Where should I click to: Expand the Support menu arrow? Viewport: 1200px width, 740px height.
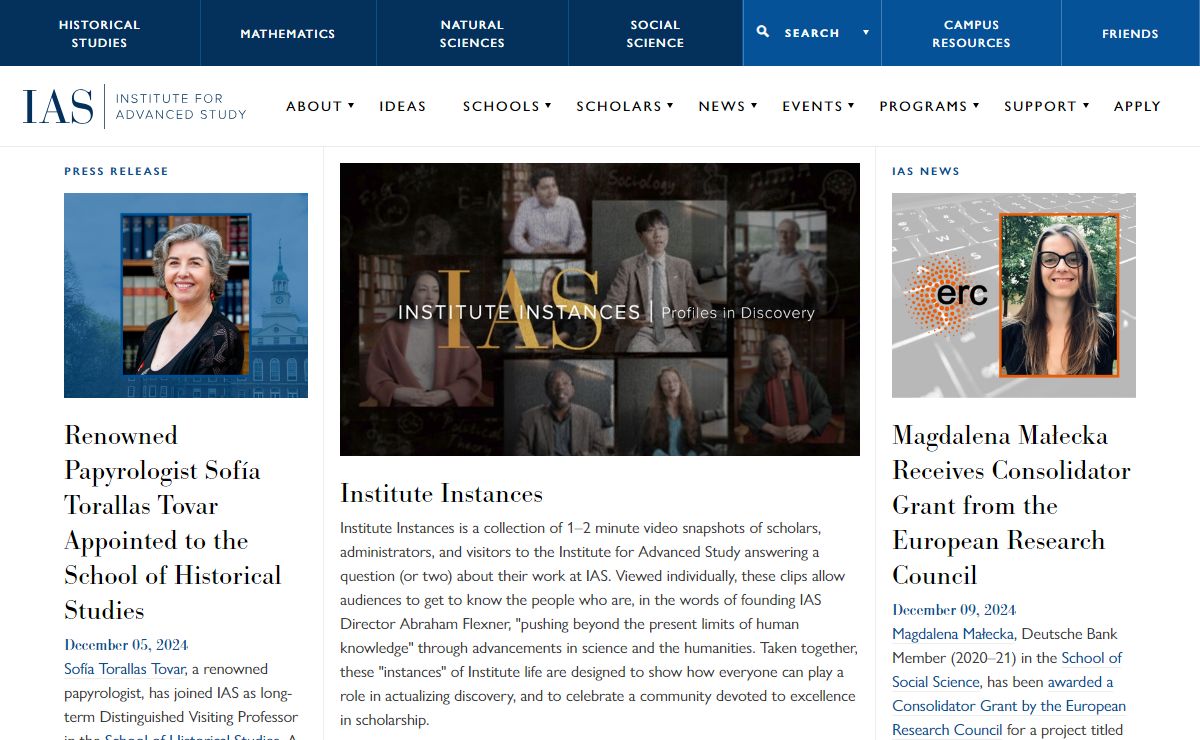(x=1085, y=105)
